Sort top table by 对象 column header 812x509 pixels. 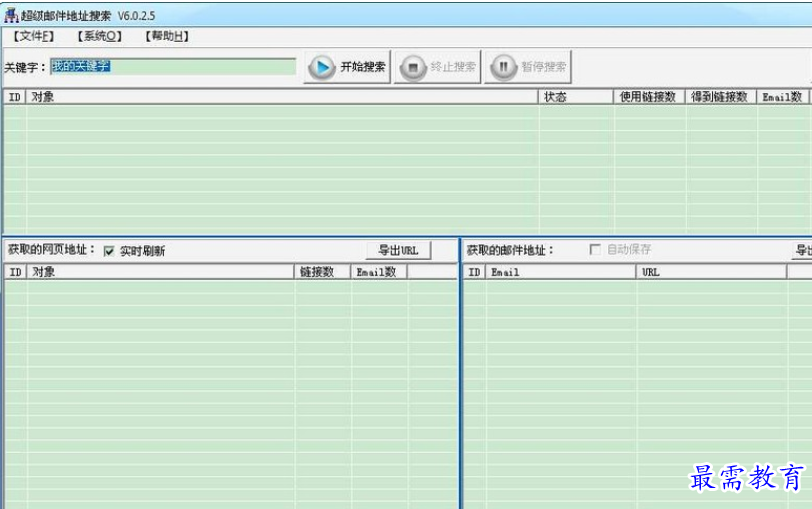pos(282,97)
